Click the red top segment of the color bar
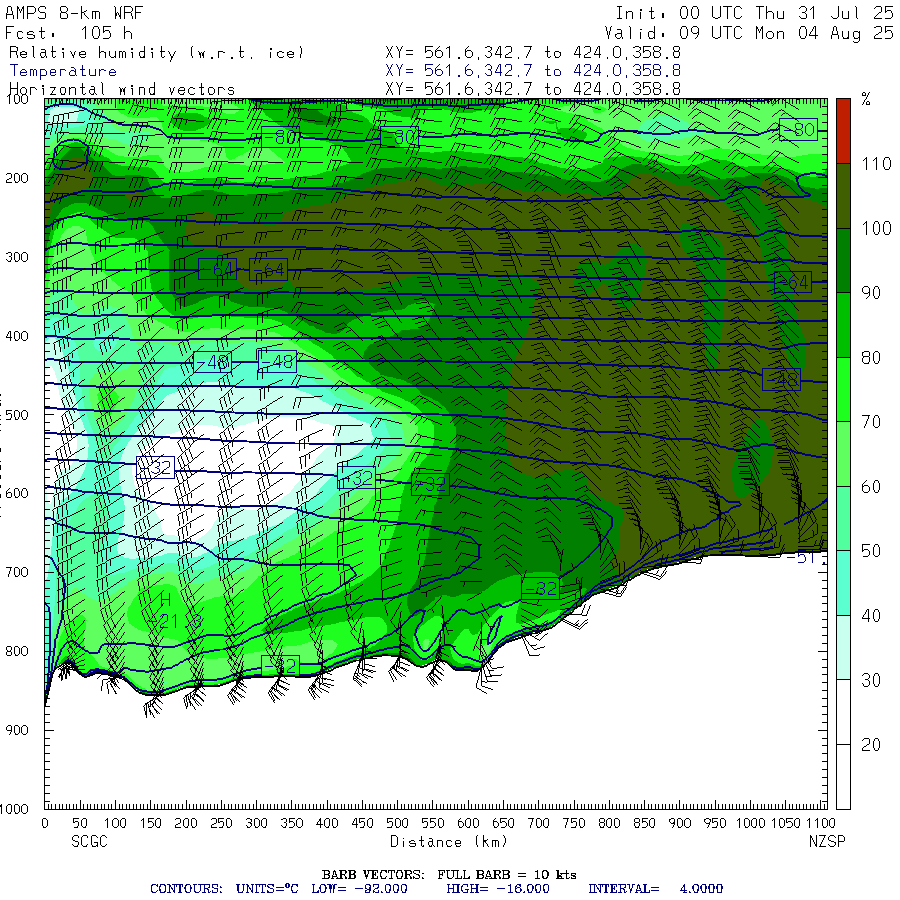 (x=843, y=131)
